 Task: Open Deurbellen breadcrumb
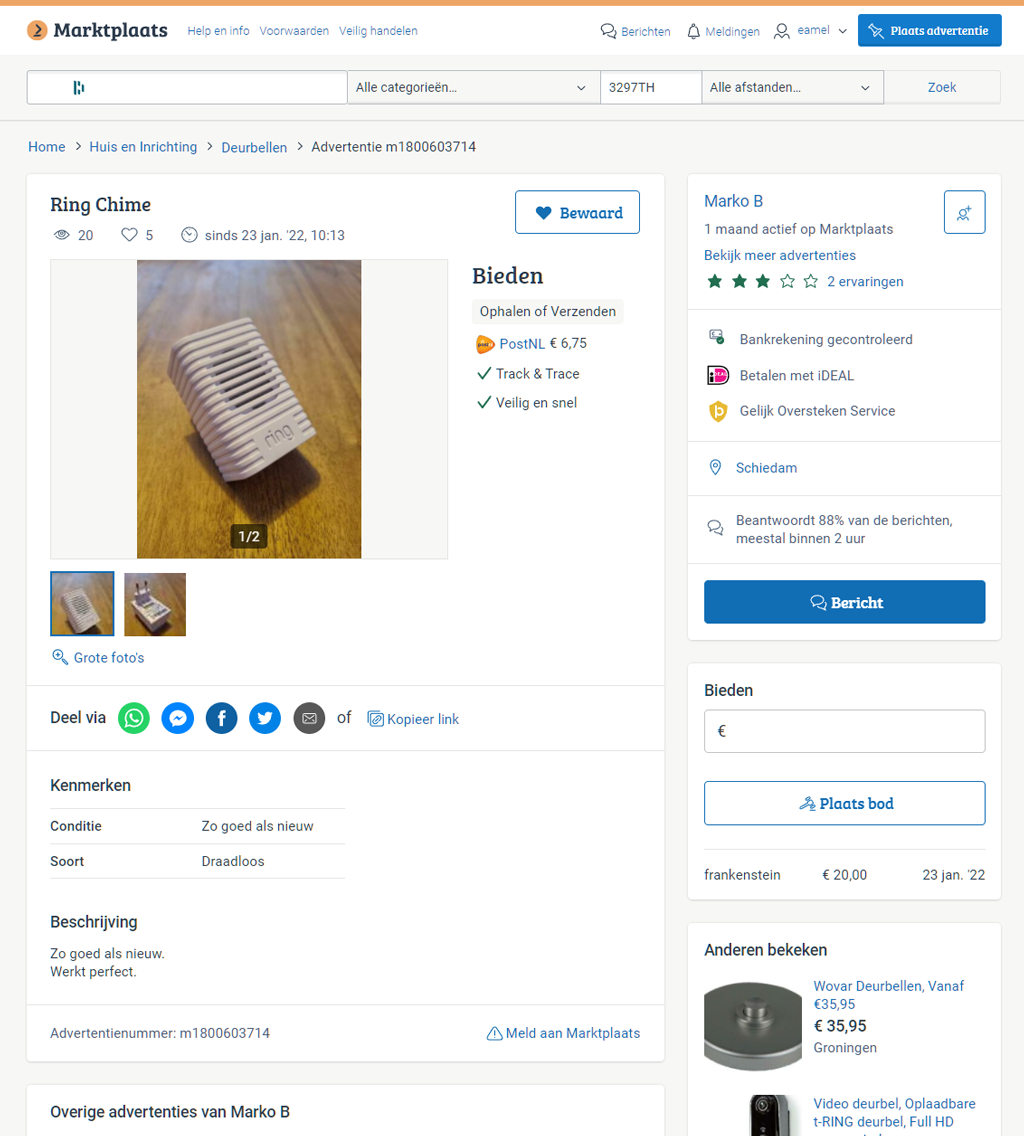click(x=254, y=147)
